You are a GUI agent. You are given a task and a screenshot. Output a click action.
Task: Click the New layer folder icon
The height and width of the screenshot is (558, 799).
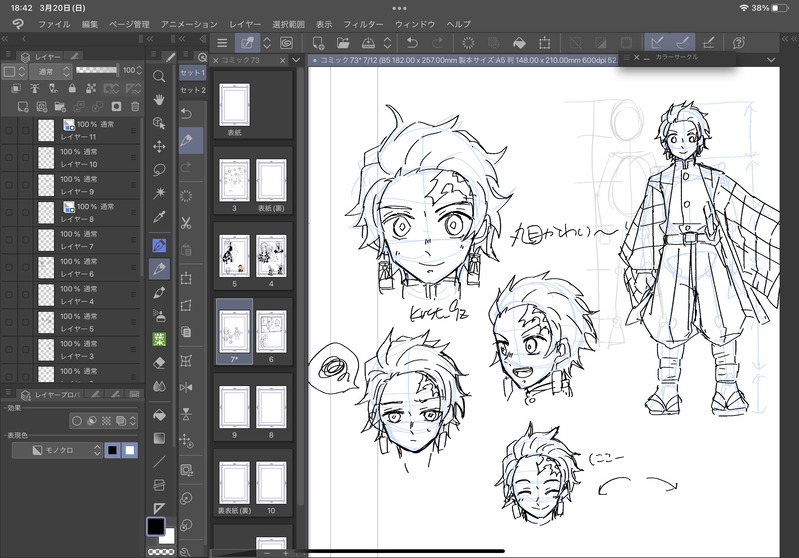coord(60,107)
